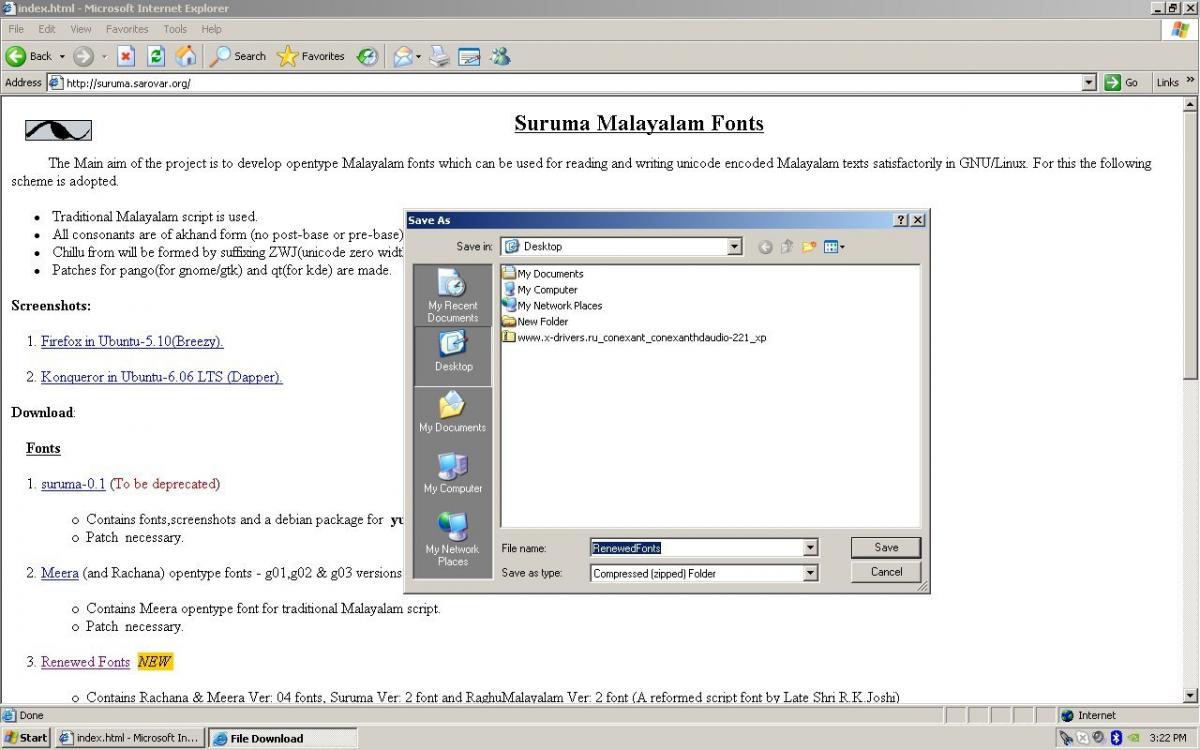Open the Tools menu
1200x750 pixels.
pyautogui.click(x=175, y=29)
